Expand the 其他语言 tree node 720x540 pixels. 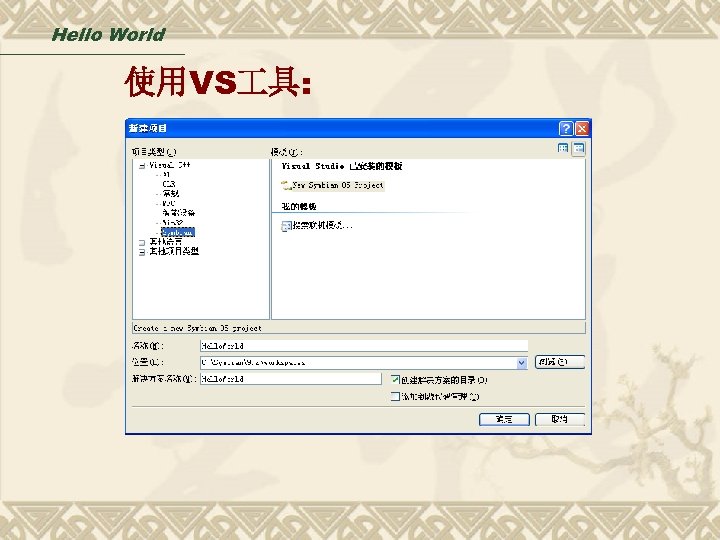[x=142, y=242]
